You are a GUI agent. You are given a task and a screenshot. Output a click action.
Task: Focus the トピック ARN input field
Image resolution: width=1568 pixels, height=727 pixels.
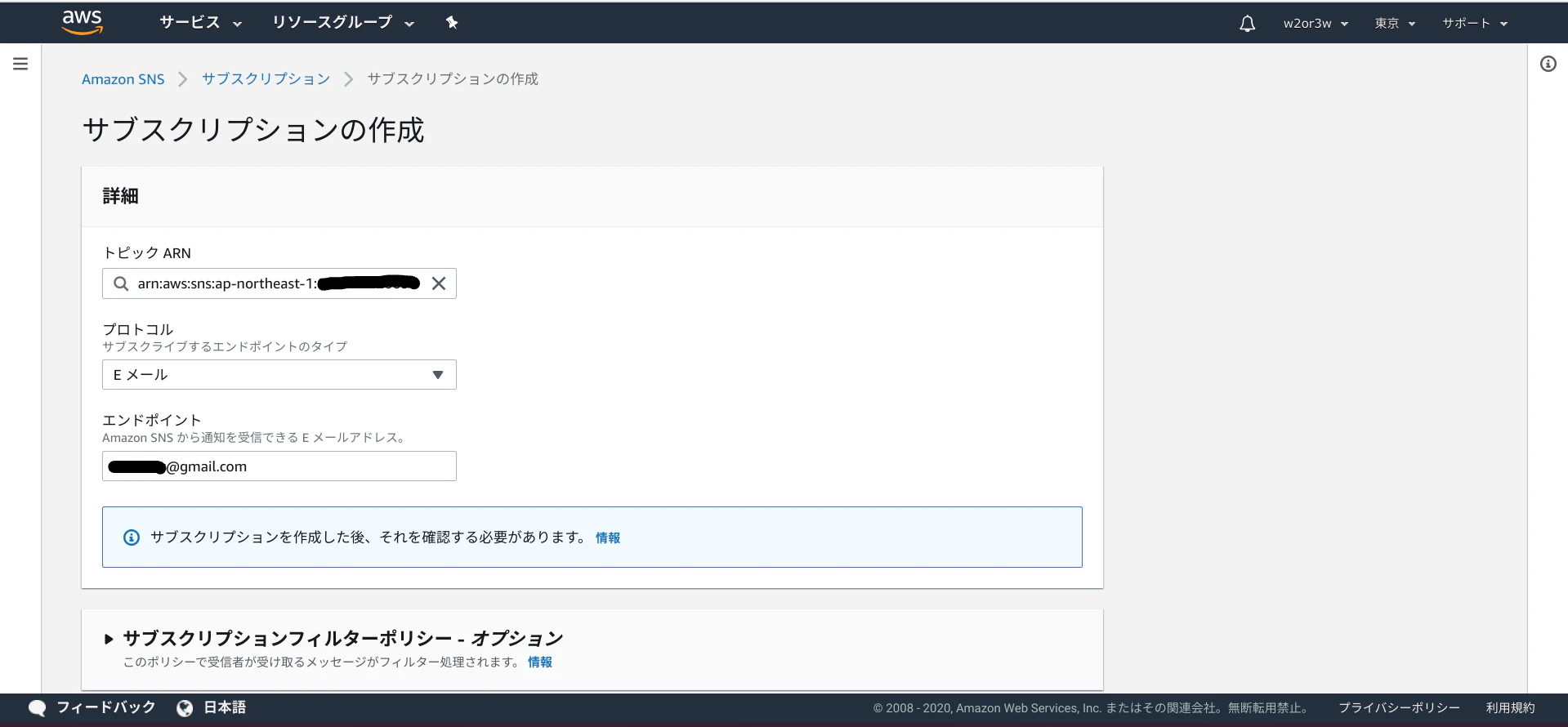pos(279,283)
